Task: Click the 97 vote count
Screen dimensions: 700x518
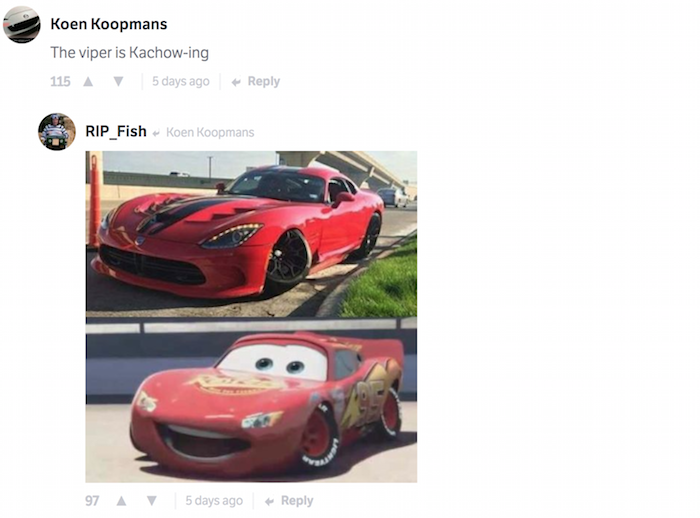Action: 92,501
